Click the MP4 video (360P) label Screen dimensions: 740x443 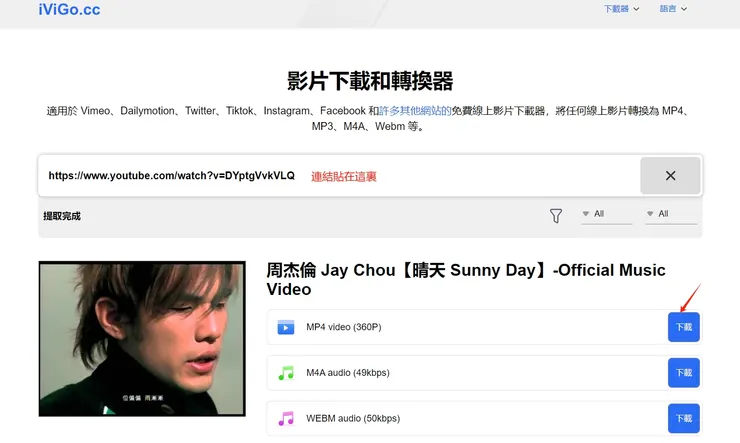[x=344, y=327]
